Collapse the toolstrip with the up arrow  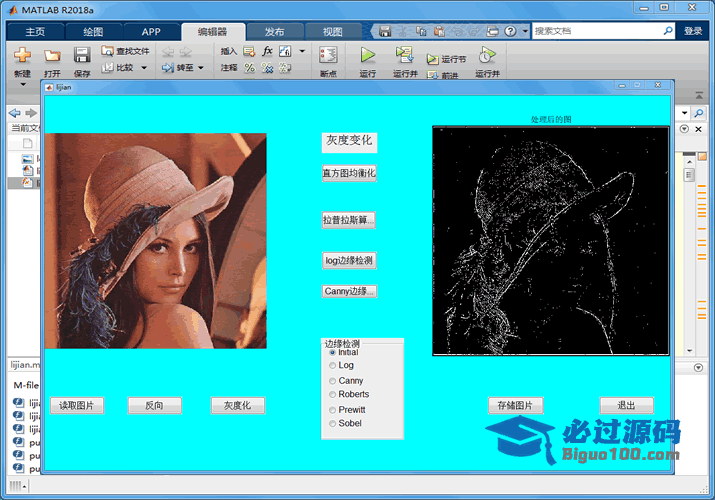(x=699, y=95)
